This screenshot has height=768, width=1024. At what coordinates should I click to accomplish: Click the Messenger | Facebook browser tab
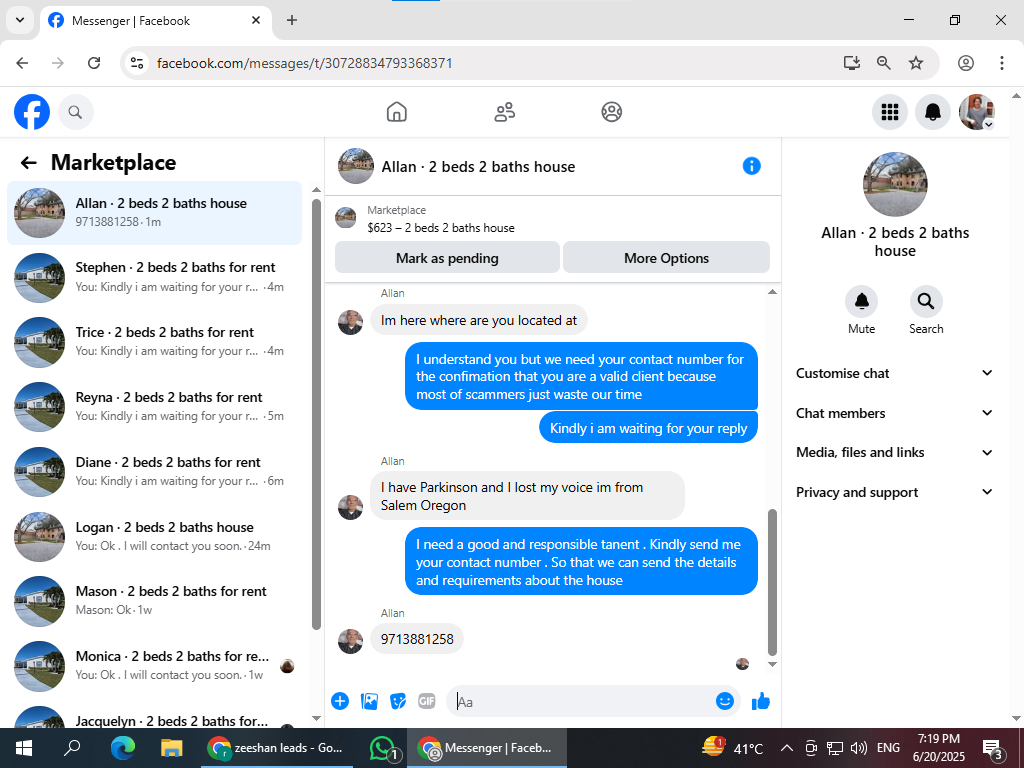[x=155, y=21]
